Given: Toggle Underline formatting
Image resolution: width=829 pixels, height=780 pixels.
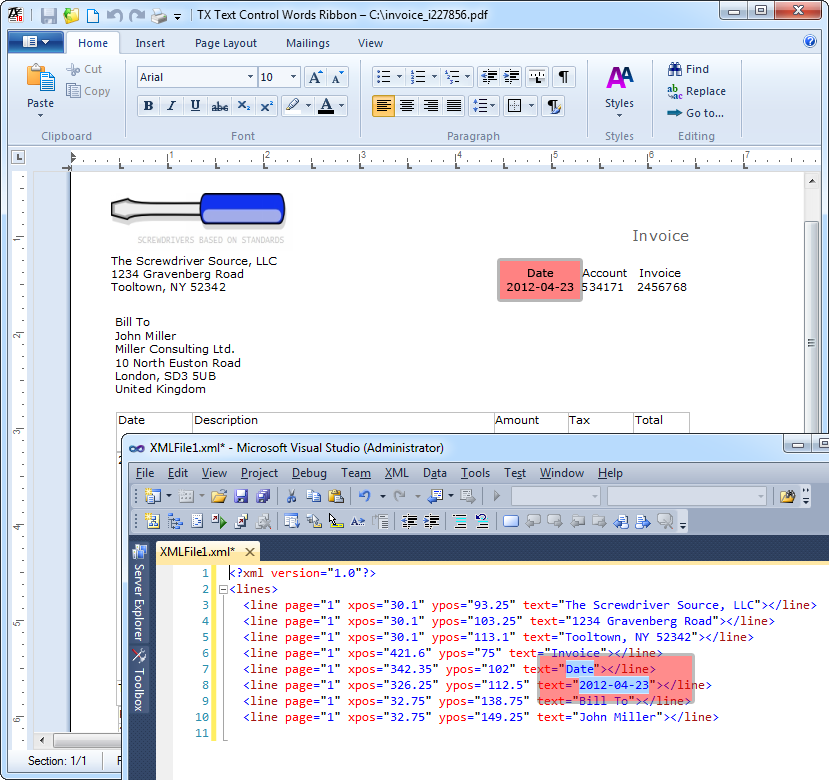Looking at the screenshot, I should coord(195,106).
